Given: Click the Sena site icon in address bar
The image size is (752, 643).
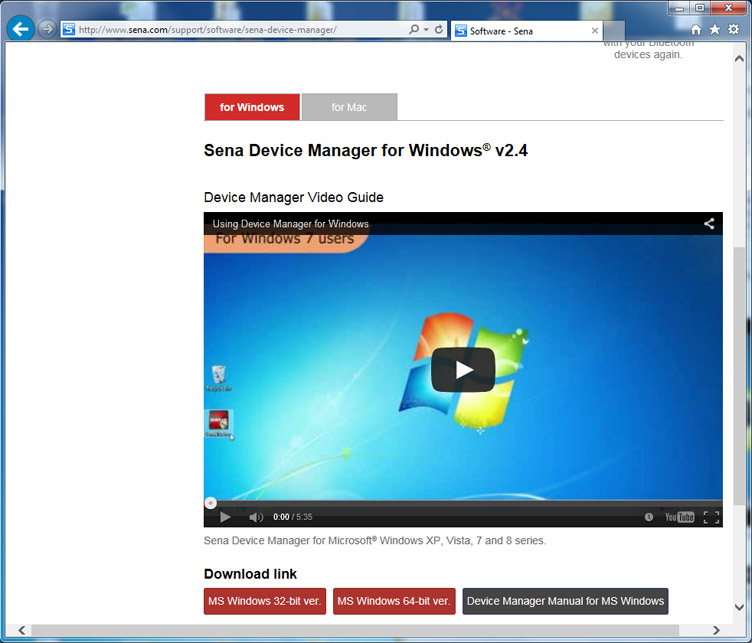Looking at the screenshot, I should pyautogui.click(x=69, y=30).
